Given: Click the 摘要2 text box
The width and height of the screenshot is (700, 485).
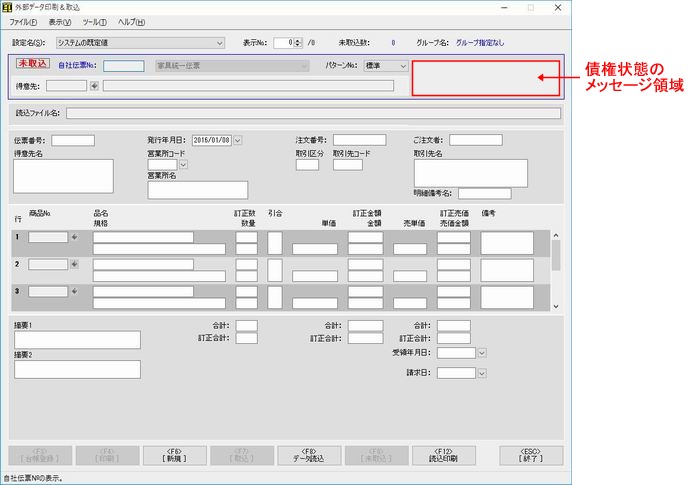Looking at the screenshot, I should pos(77,370).
